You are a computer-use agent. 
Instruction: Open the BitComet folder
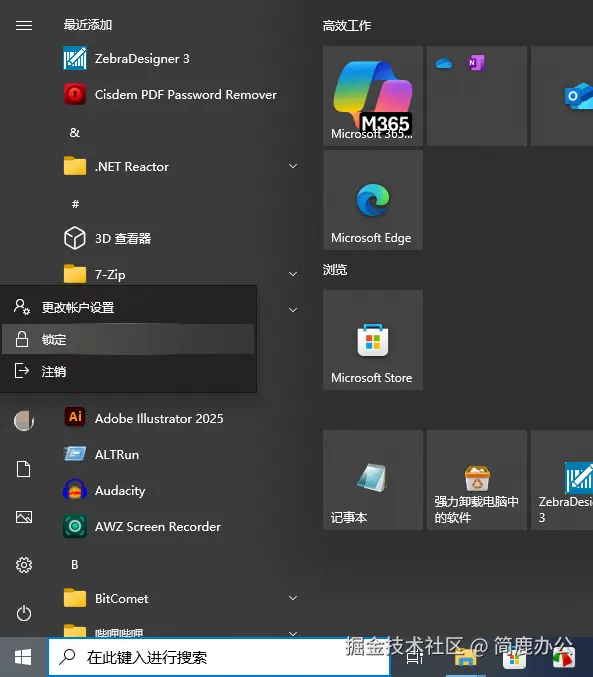[181, 598]
